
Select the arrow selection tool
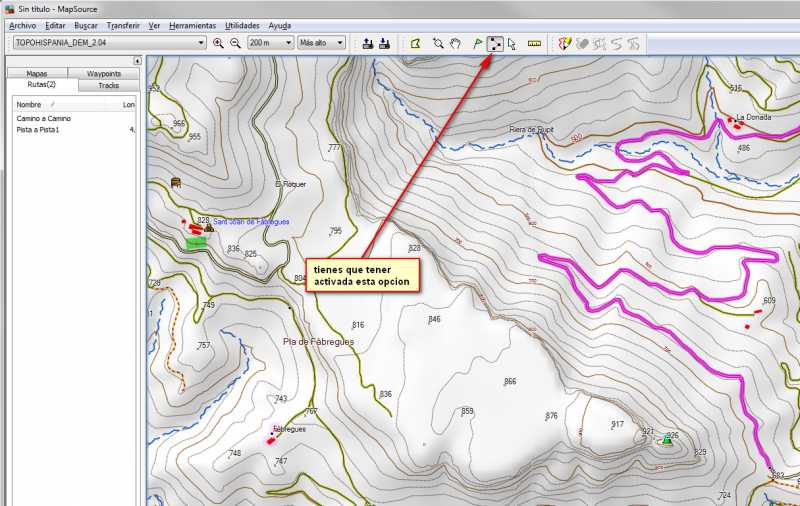(x=512, y=43)
